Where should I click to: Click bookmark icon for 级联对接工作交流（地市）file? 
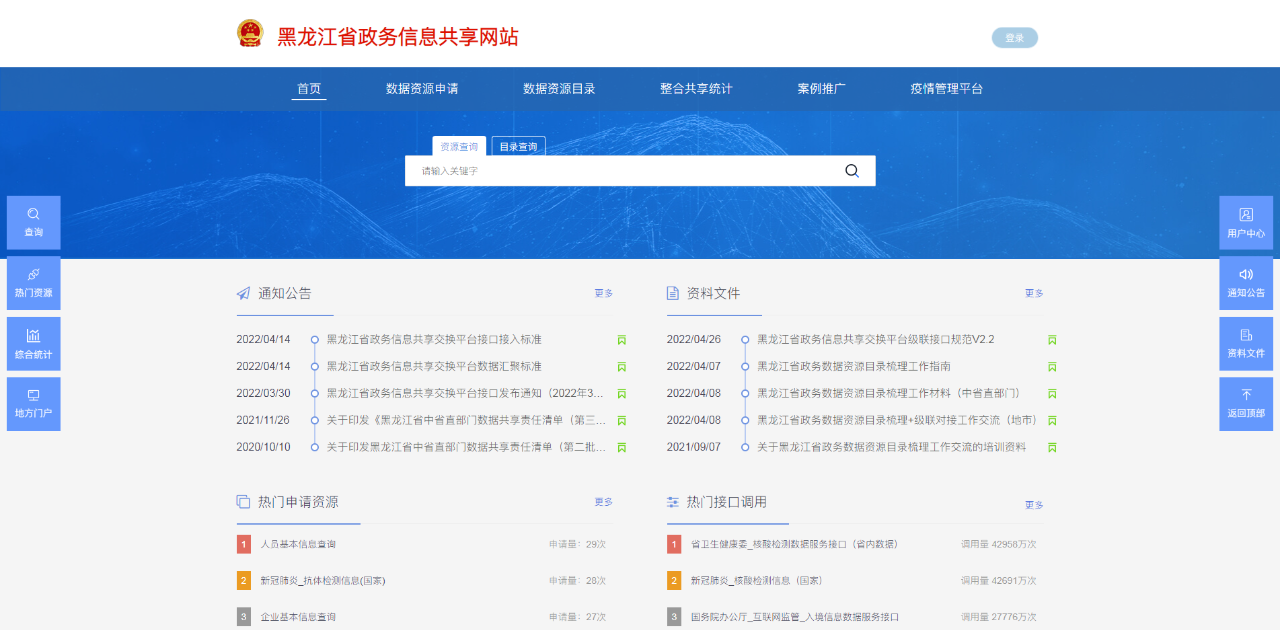pyautogui.click(x=1052, y=421)
